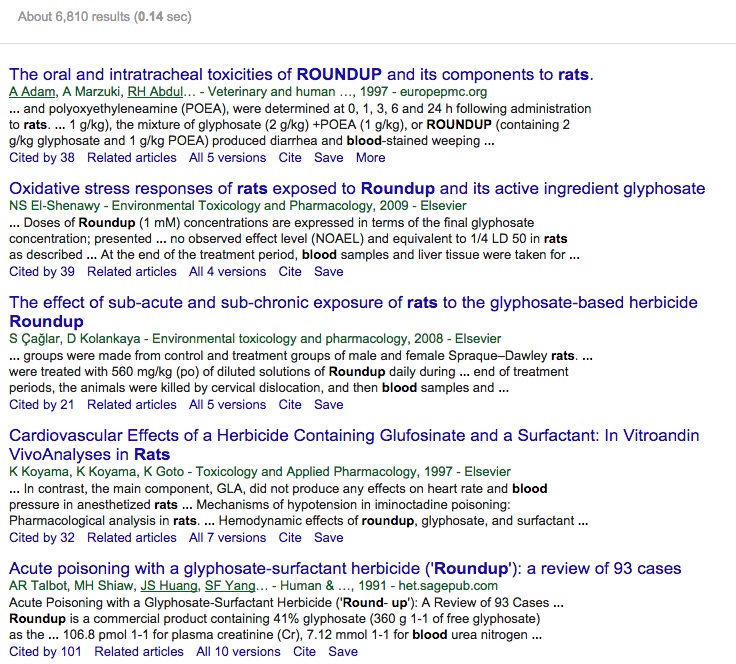Cite the Oxidative stress responses article
736x664 pixels.
[290, 271]
